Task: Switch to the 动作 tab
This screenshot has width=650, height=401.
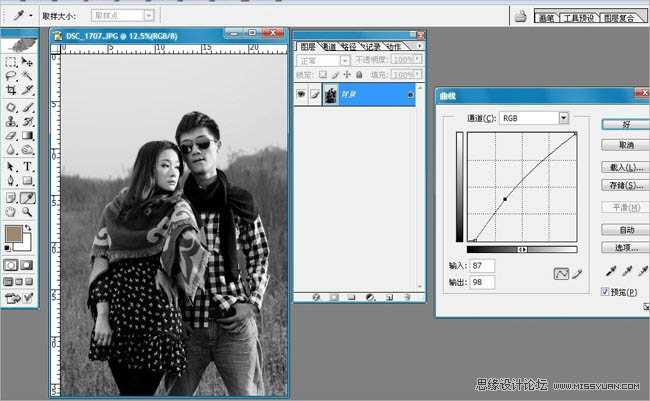Action: 394,46
